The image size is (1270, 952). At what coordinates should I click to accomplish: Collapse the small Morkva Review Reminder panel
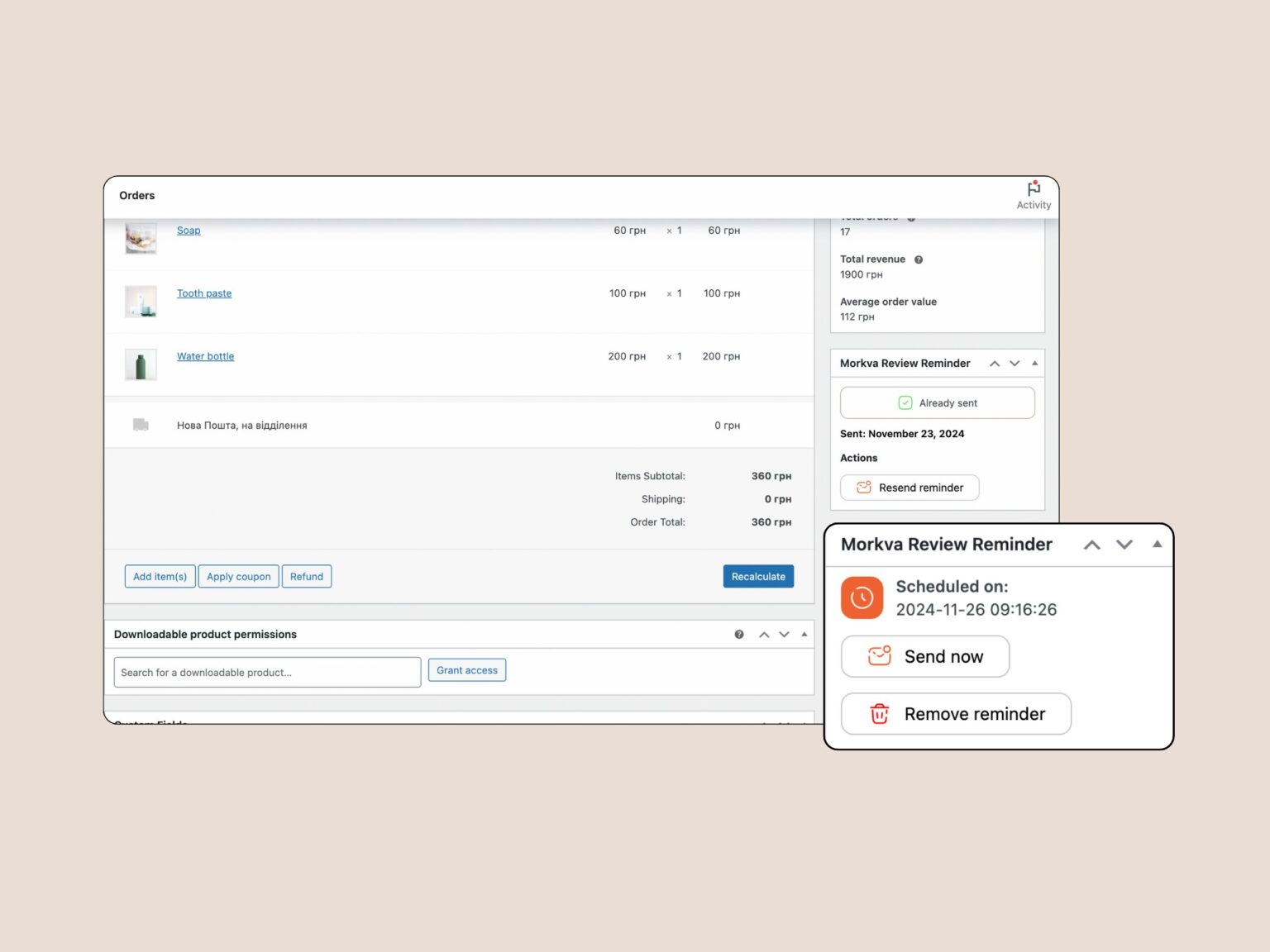coord(1034,364)
